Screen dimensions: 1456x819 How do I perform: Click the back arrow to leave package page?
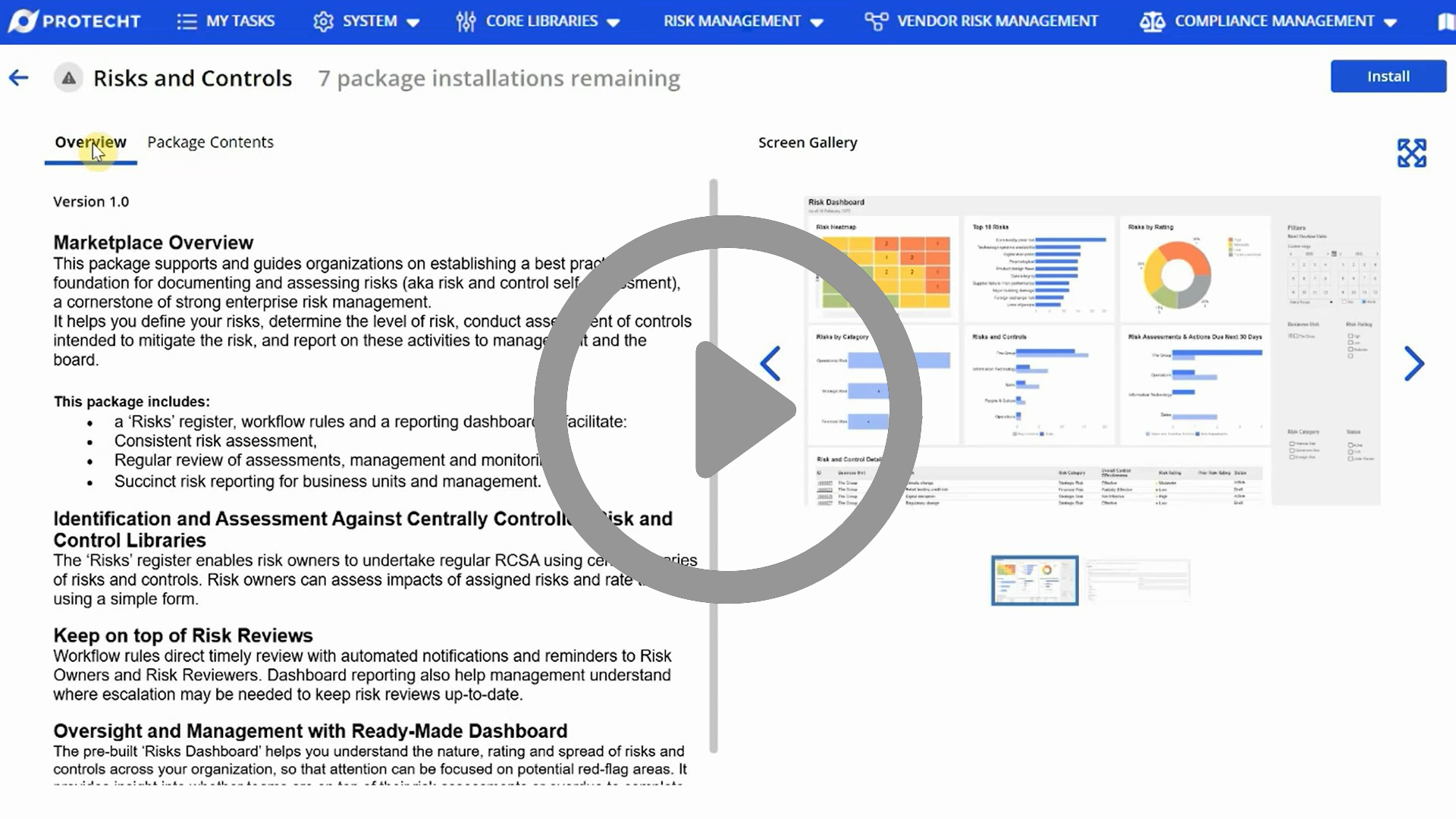click(18, 77)
